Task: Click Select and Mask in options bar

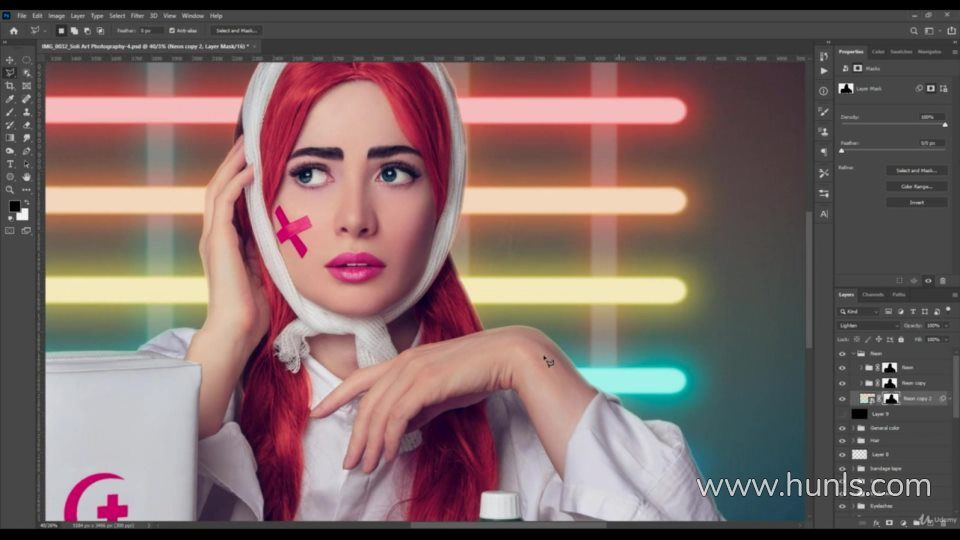Action: pyautogui.click(x=236, y=31)
